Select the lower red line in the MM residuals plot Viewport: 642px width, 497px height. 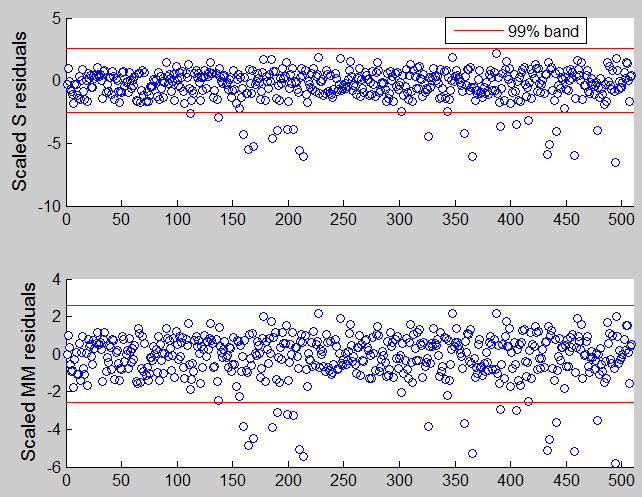(250, 402)
